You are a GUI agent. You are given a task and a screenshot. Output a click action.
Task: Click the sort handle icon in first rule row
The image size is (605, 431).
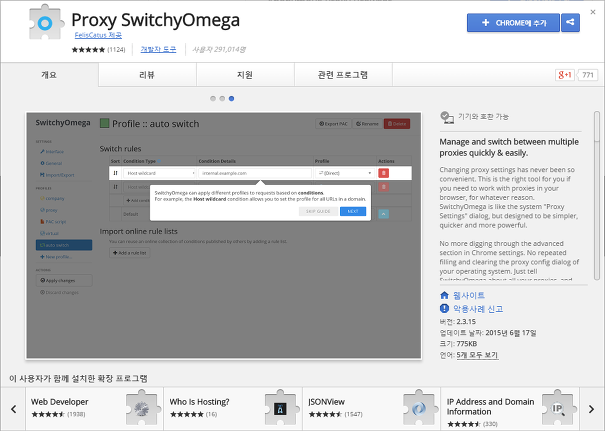115,173
